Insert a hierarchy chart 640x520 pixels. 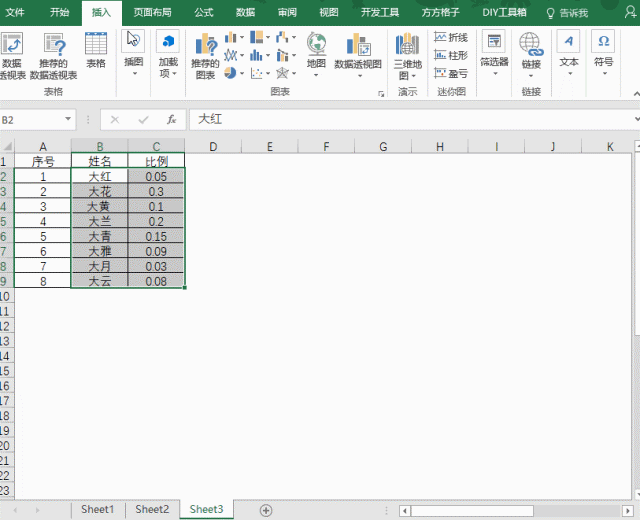257,38
